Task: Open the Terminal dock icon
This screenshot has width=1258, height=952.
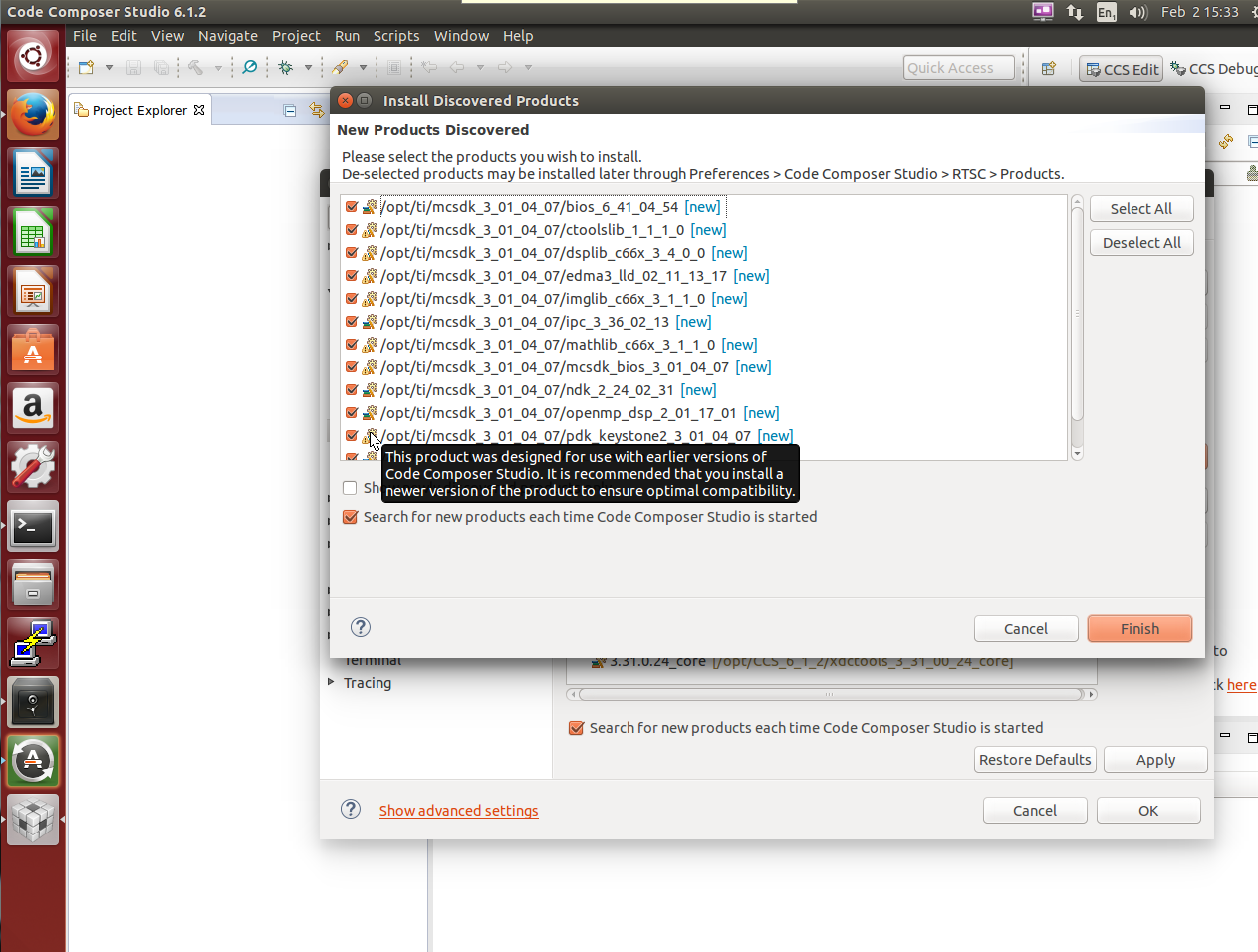Action: [33, 526]
